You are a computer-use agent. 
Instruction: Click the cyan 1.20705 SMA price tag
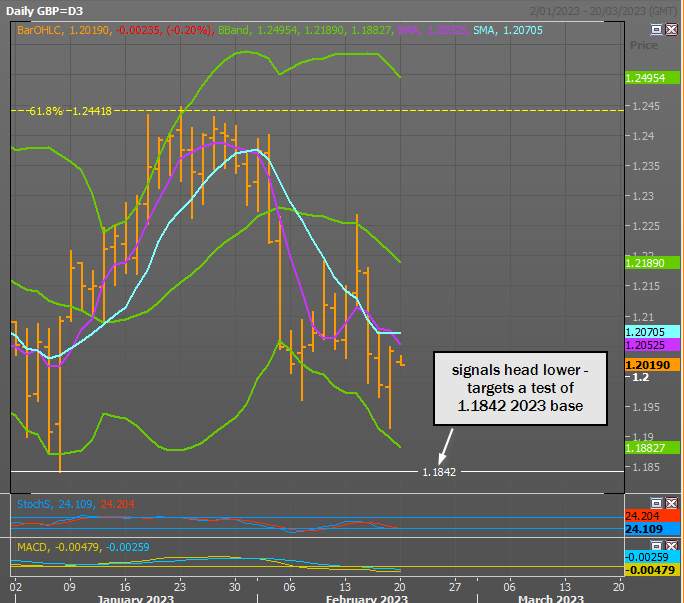(652, 332)
